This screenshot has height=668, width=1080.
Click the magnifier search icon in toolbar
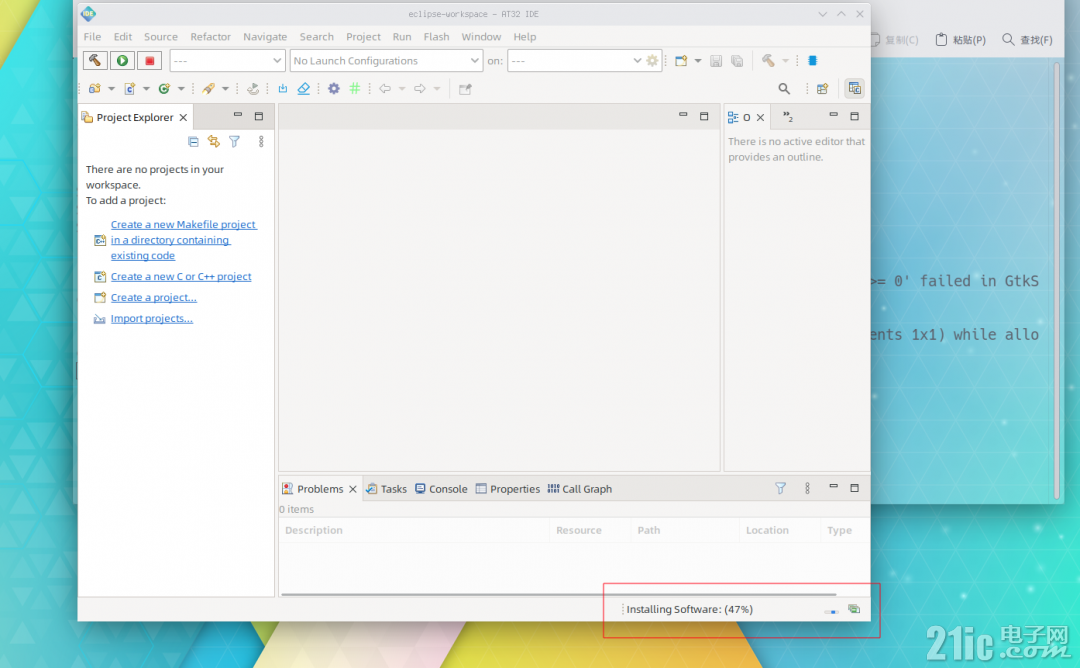click(784, 88)
